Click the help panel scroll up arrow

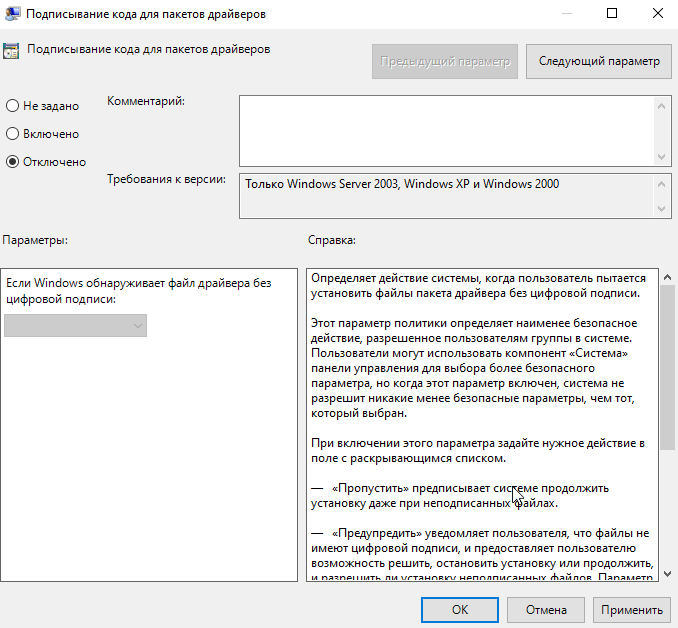(667, 277)
